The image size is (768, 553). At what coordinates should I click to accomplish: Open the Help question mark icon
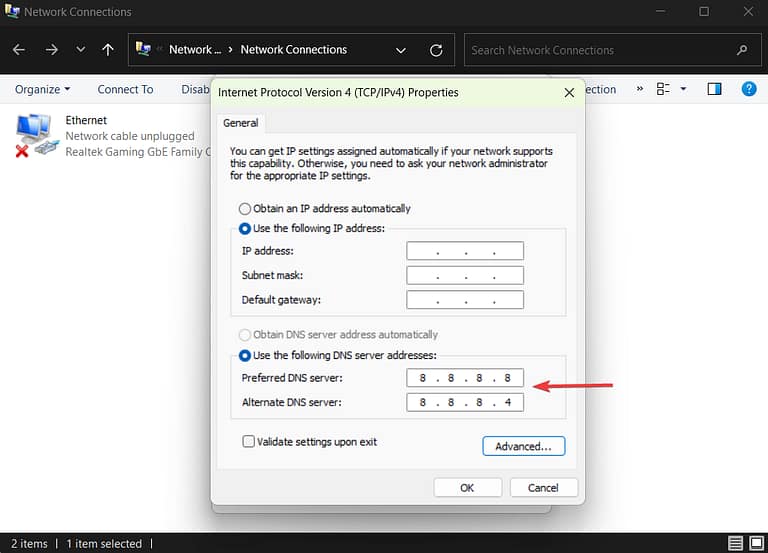coord(748,89)
